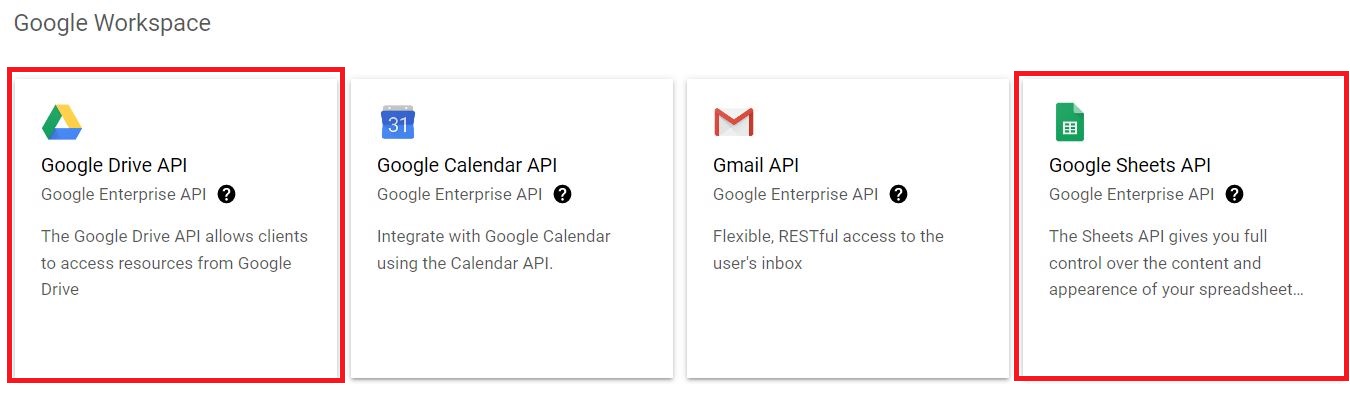Click the Gmail envelope M icon
The height and width of the screenshot is (403, 1350).
point(733,122)
